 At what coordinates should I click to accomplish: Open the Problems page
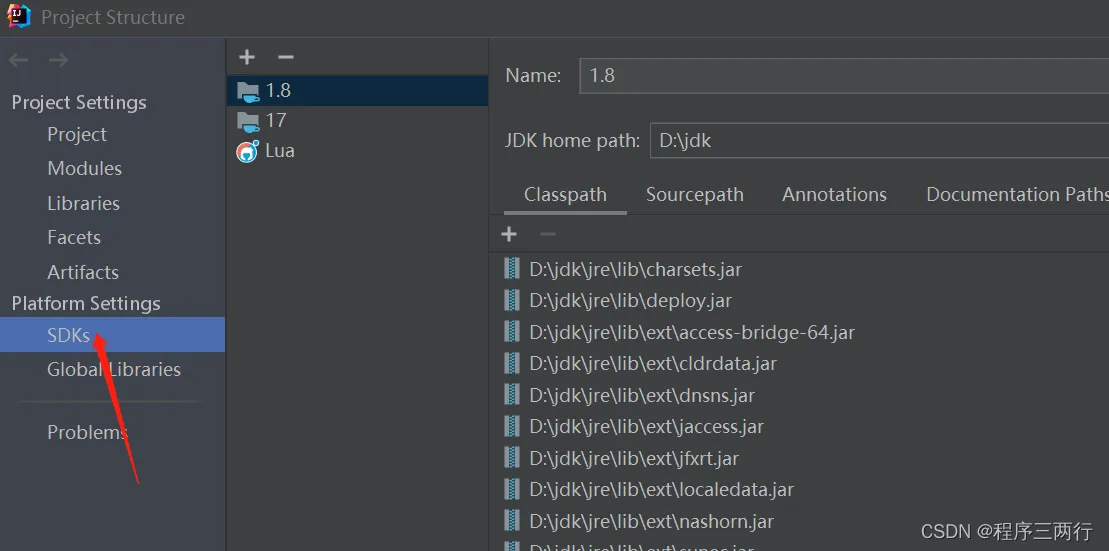pyautogui.click(x=87, y=431)
